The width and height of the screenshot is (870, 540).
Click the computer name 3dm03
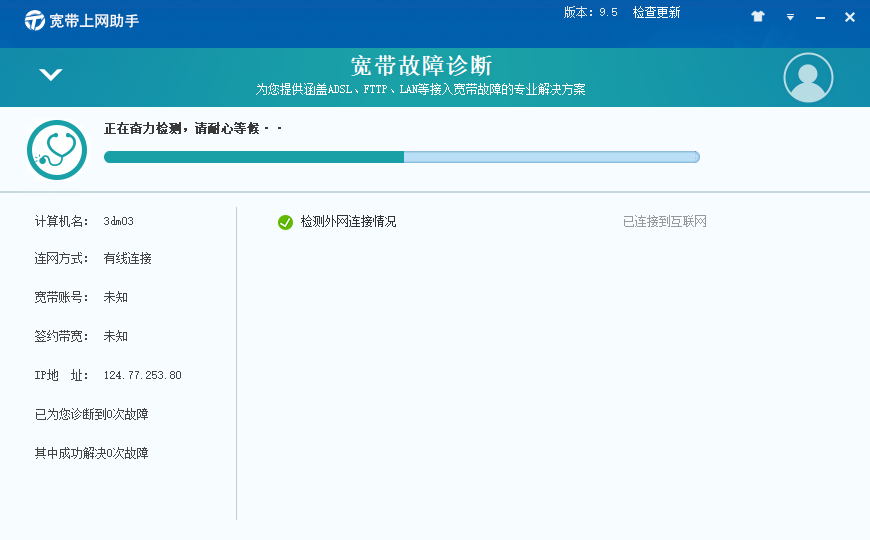click(x=118, y=221)
